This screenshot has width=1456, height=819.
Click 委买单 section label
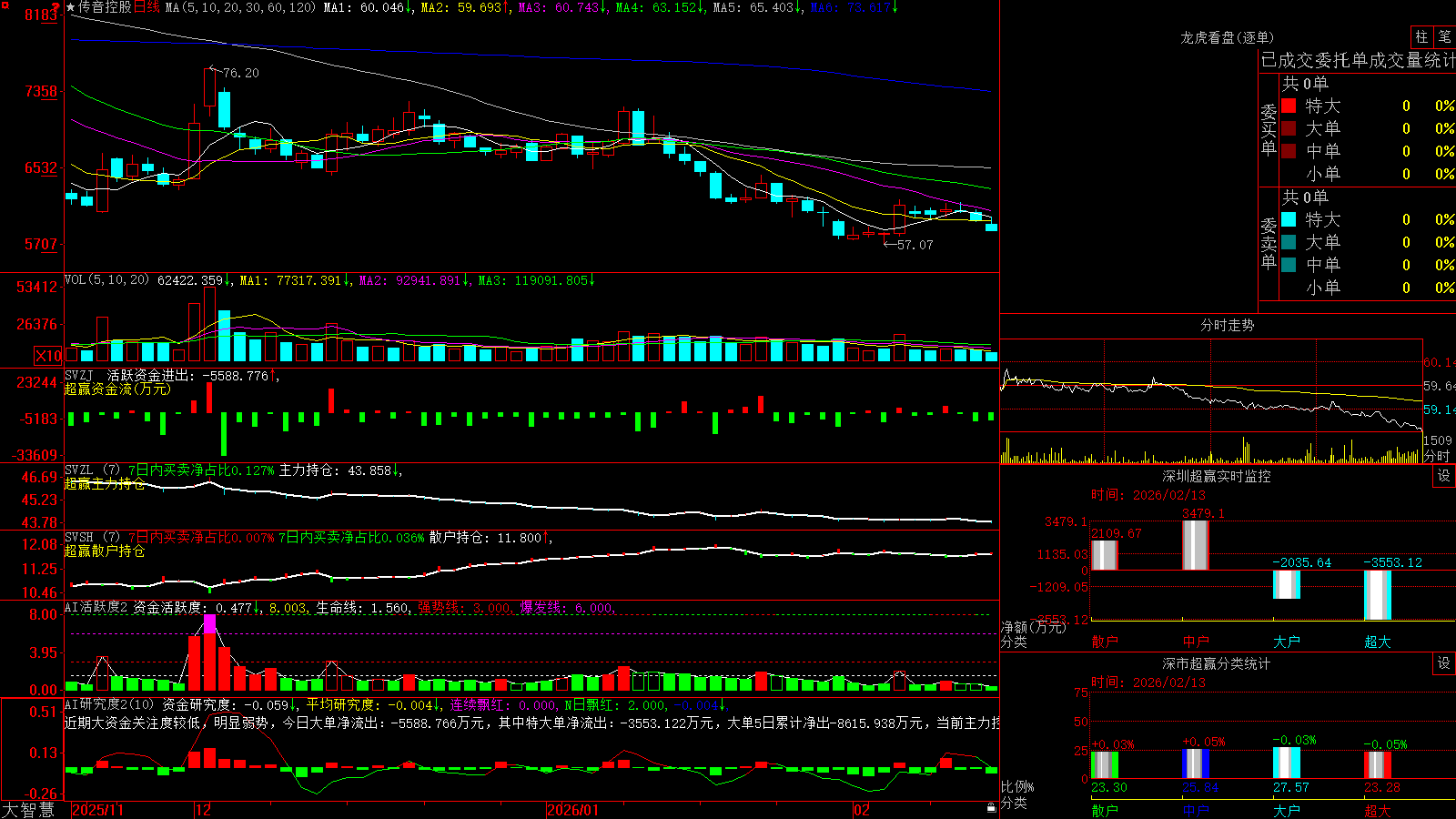point(1269,130)
